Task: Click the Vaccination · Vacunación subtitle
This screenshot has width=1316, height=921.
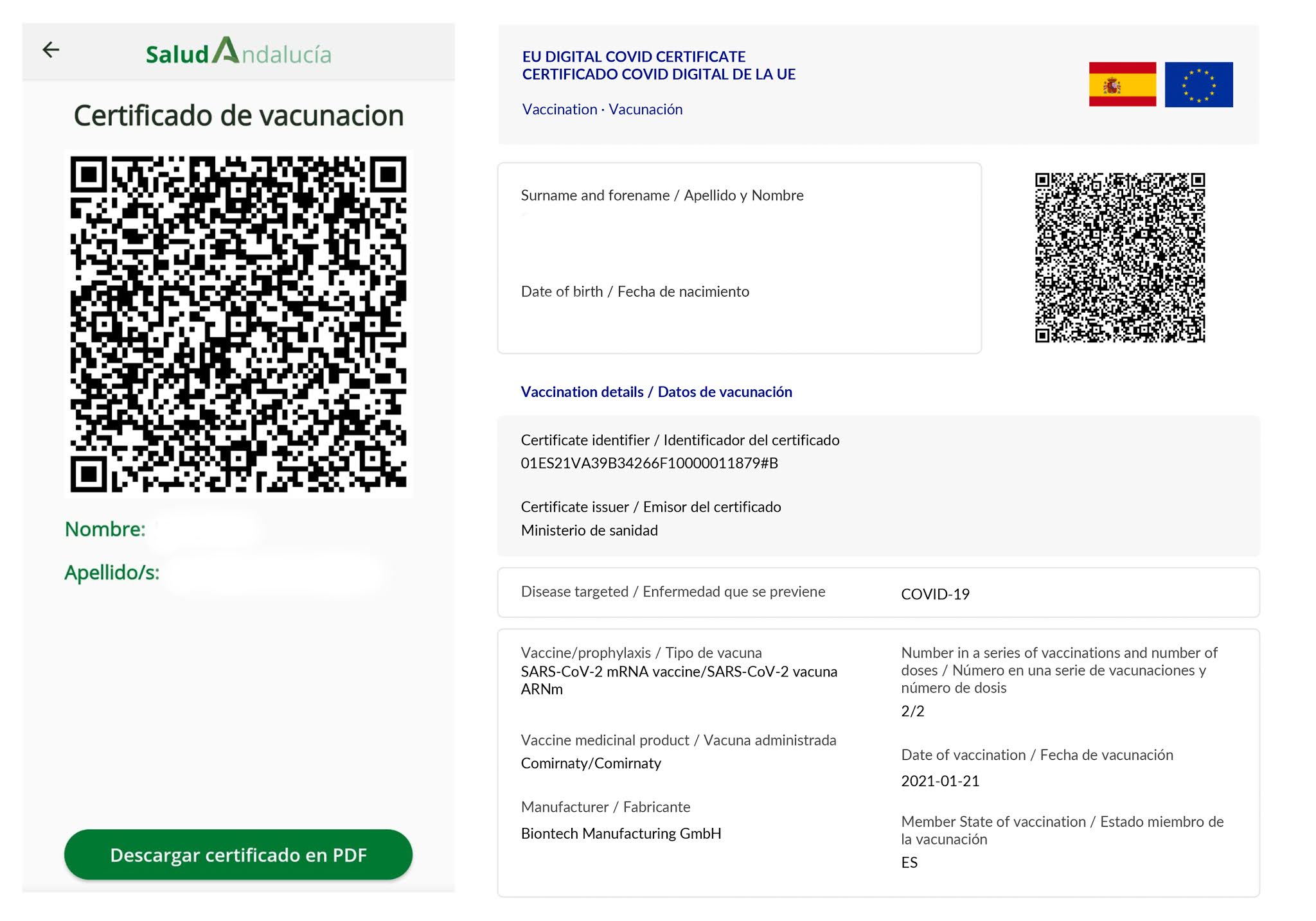Action: tap(602, 109)
